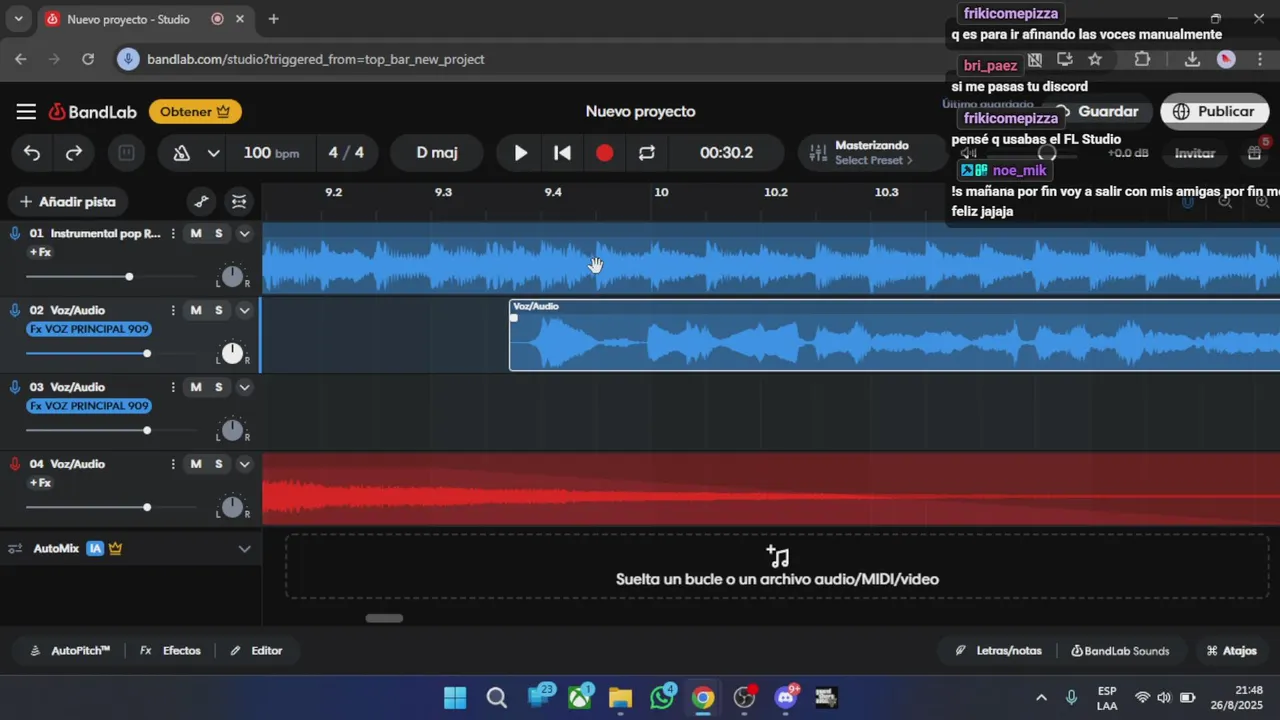
Task: Expand track 02 chevron dropdown
Action: tap(244, 310)
